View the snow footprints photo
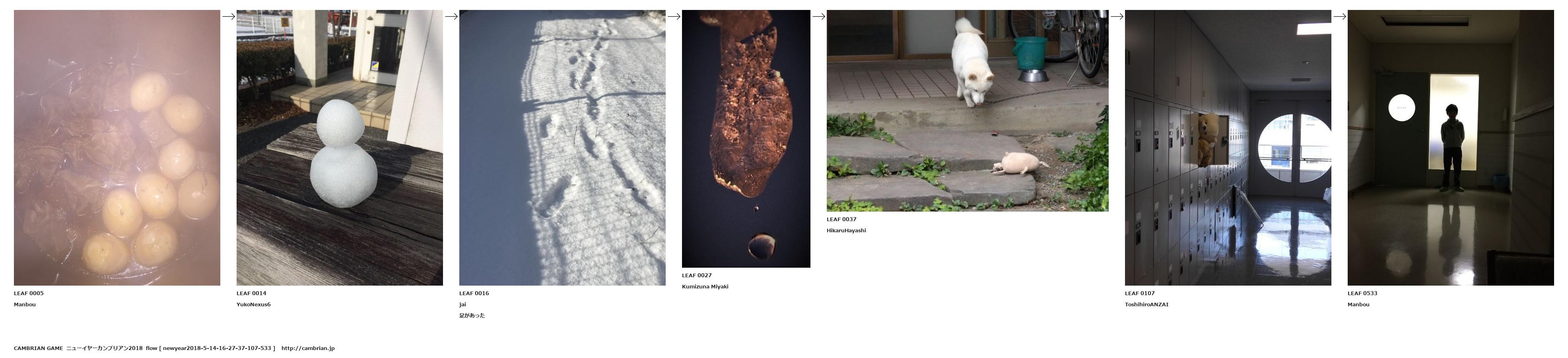The height and width of the screenshot is (358, 1568). pyautogui.click(x=562, y=147)
